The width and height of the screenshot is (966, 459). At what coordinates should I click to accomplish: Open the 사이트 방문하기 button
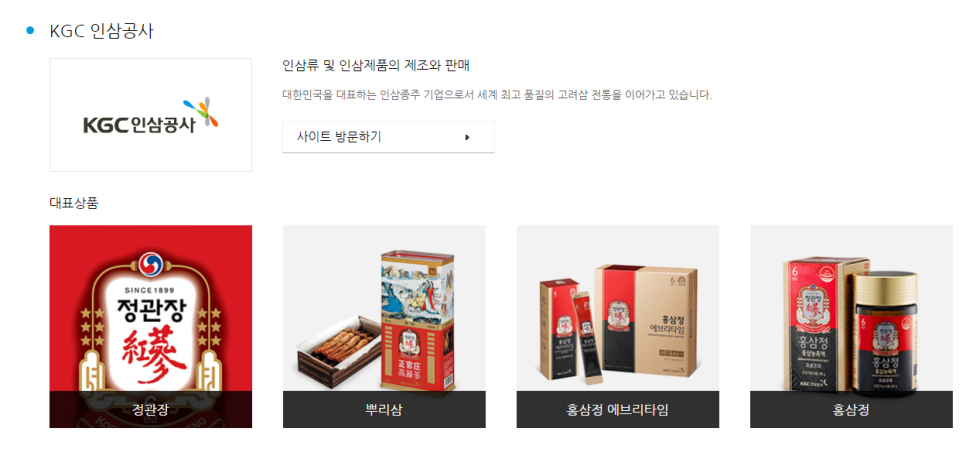click(x=388, y=137)
